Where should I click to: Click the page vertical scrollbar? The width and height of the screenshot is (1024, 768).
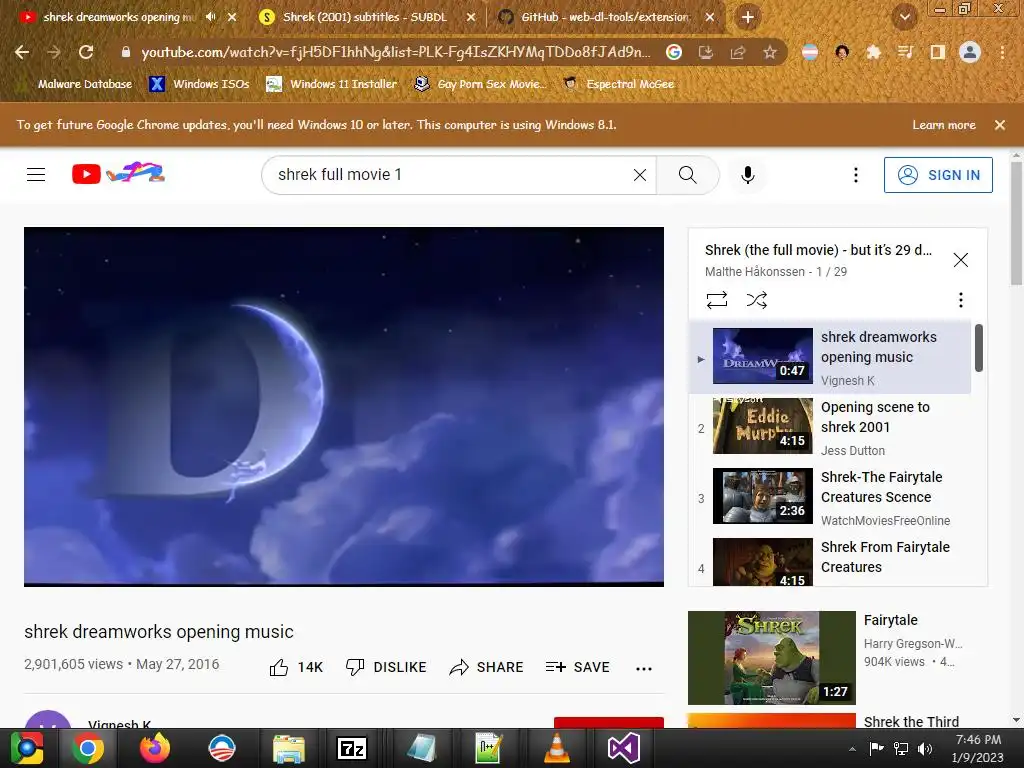point(1016,222)
